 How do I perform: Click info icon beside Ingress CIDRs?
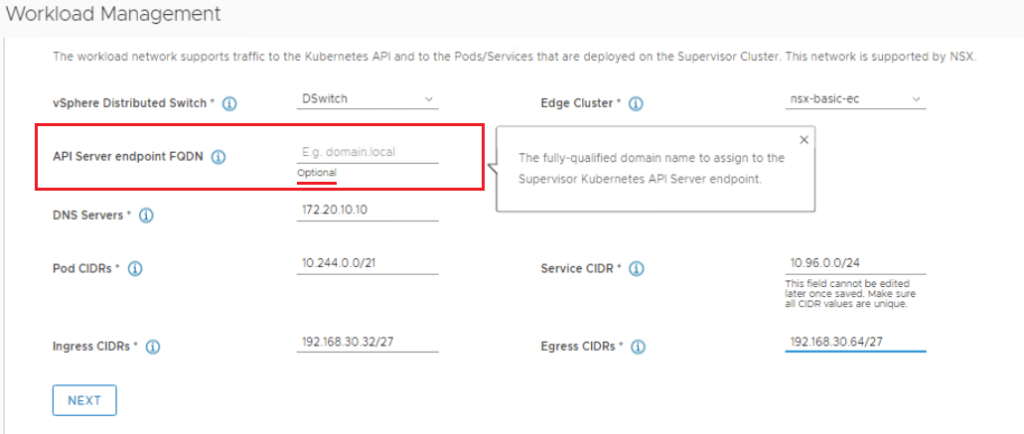pos(153,347)
